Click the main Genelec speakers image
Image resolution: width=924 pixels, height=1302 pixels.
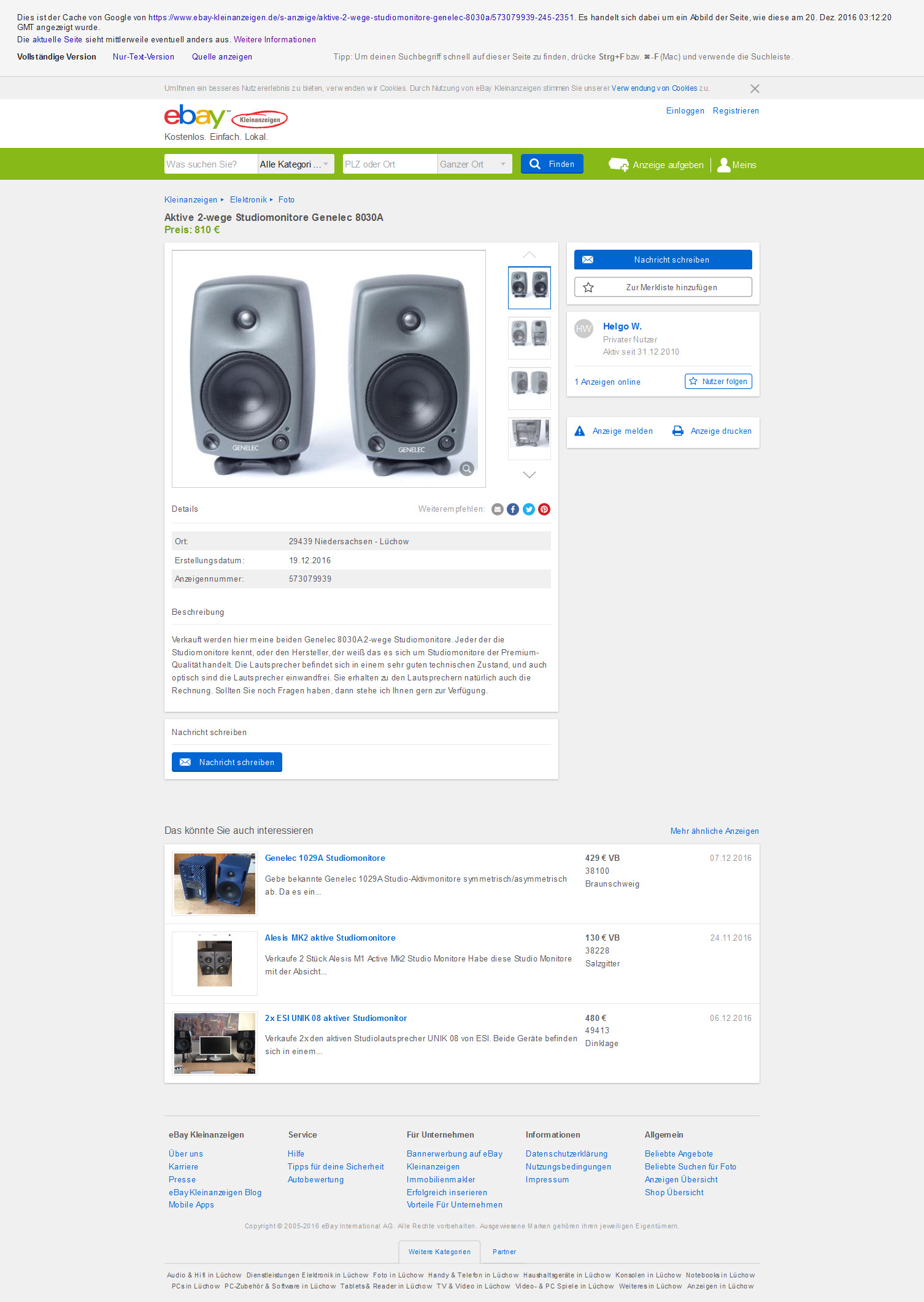329,369
